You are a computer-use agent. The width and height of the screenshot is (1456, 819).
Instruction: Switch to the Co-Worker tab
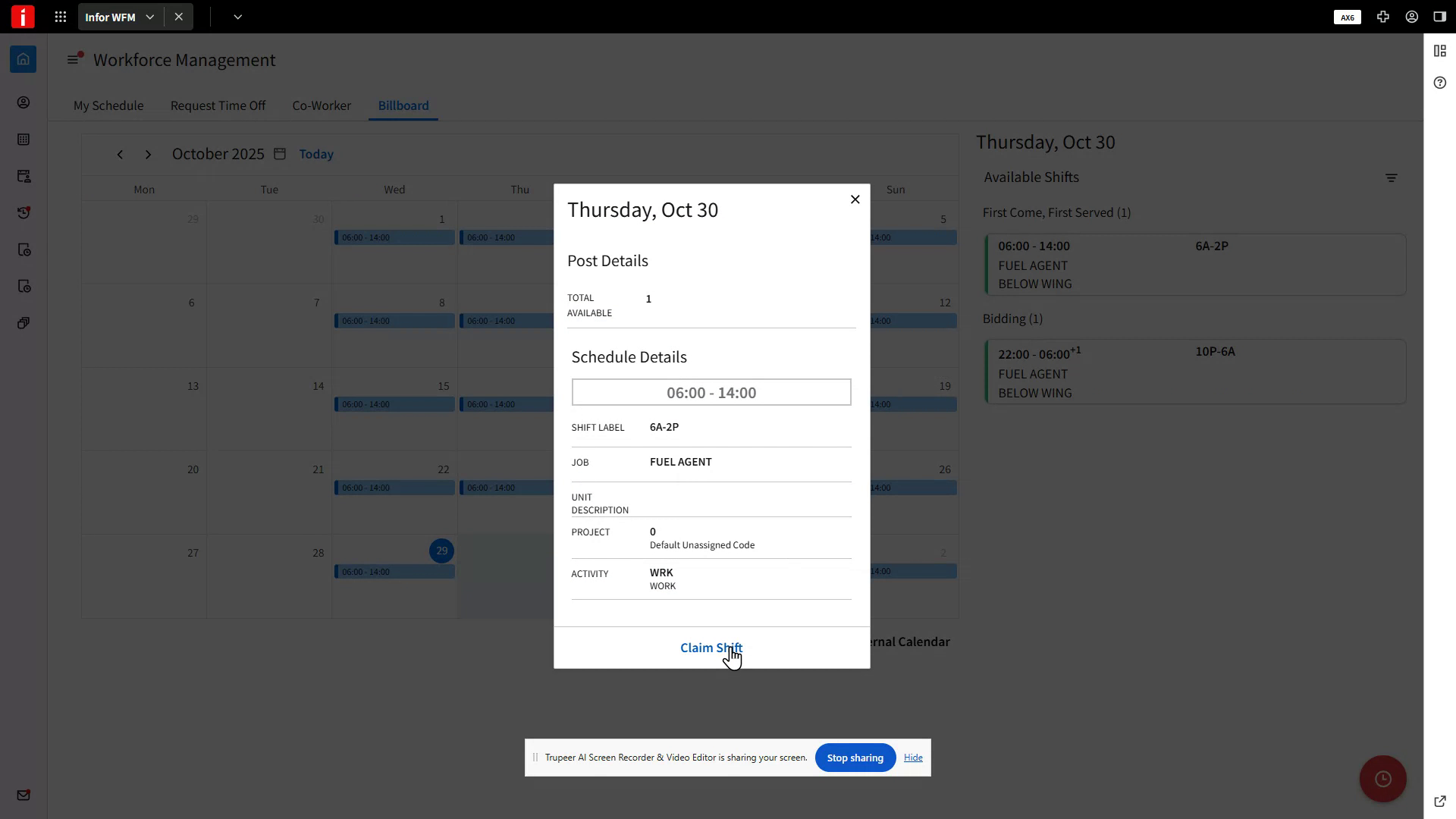[322, 105]
